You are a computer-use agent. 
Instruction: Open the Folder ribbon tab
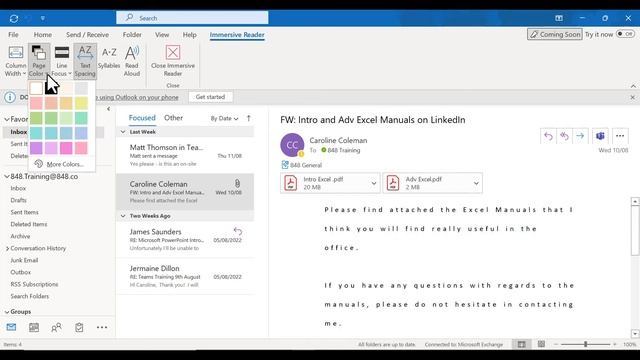pos(132,35)
